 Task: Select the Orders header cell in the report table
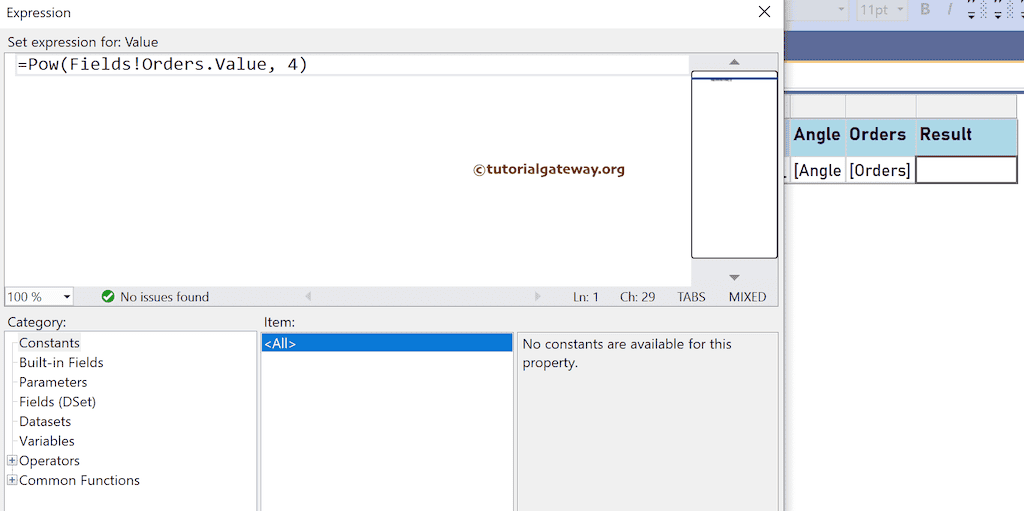[880, 135]
